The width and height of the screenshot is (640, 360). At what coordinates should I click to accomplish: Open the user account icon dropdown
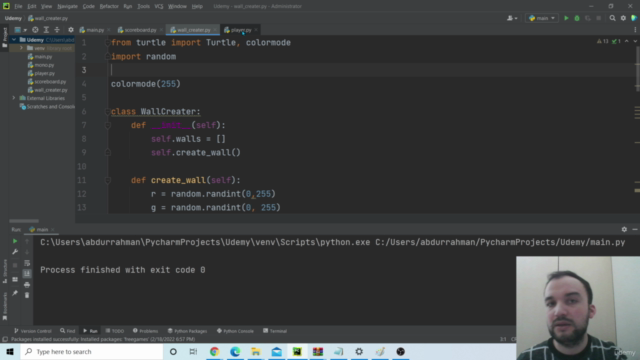pyautogui.click(x=512, y=18)
